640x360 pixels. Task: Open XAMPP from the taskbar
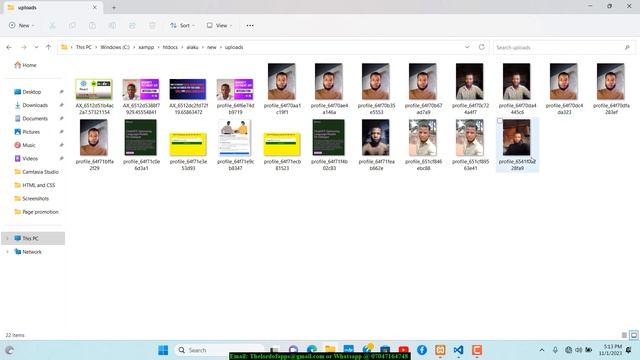[x=440, y=350]
